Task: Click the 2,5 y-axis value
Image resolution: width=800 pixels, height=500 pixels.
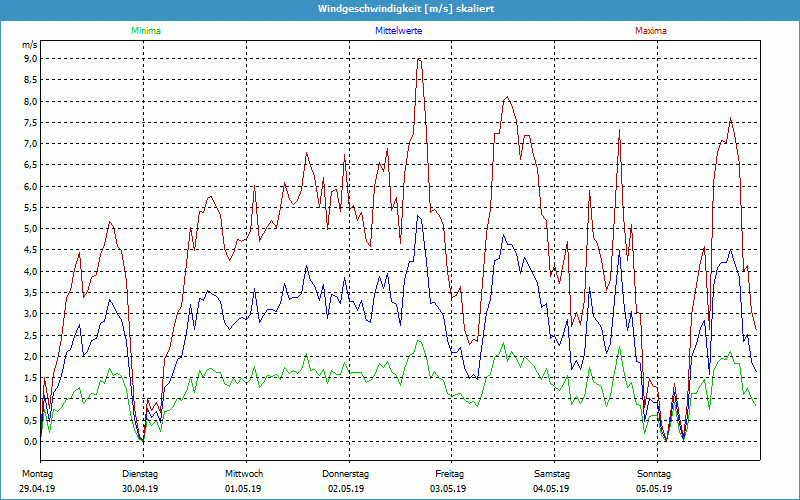Action: coord(31,335)
